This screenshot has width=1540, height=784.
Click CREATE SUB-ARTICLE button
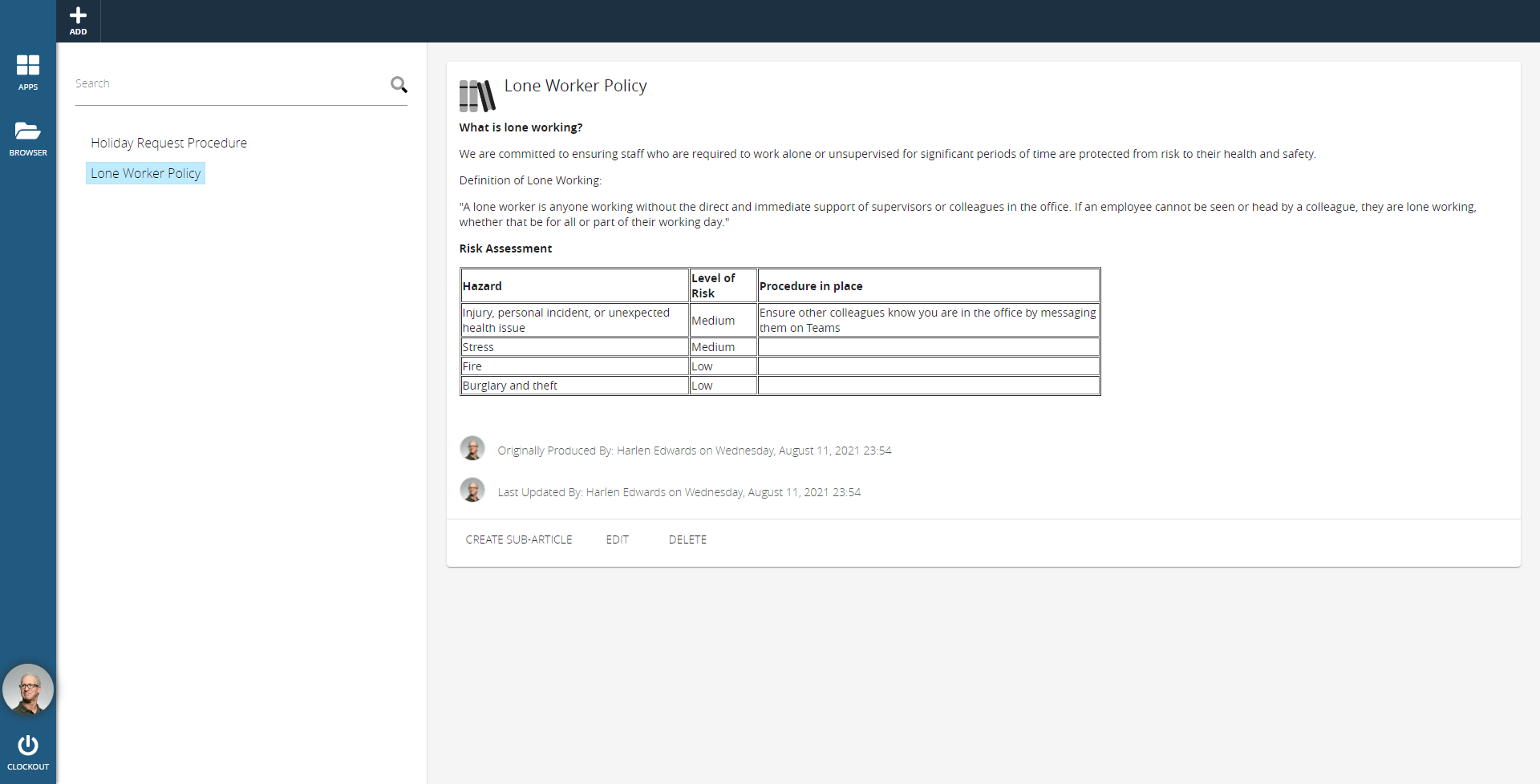pyautogui.click(x=519, y=540)
